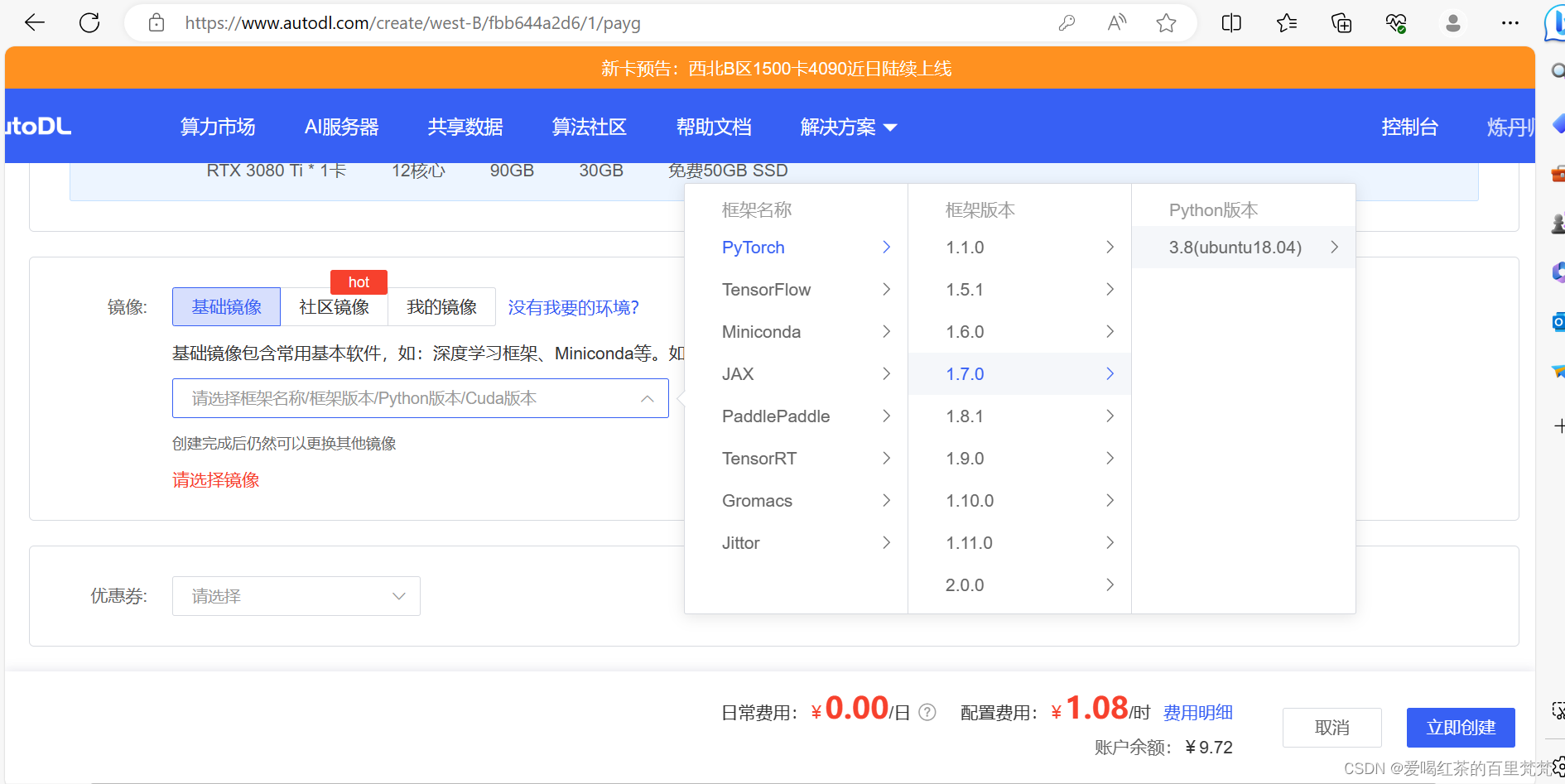
Task: Open 帮助文档 in the navigation bar
Action: [714, 127]
